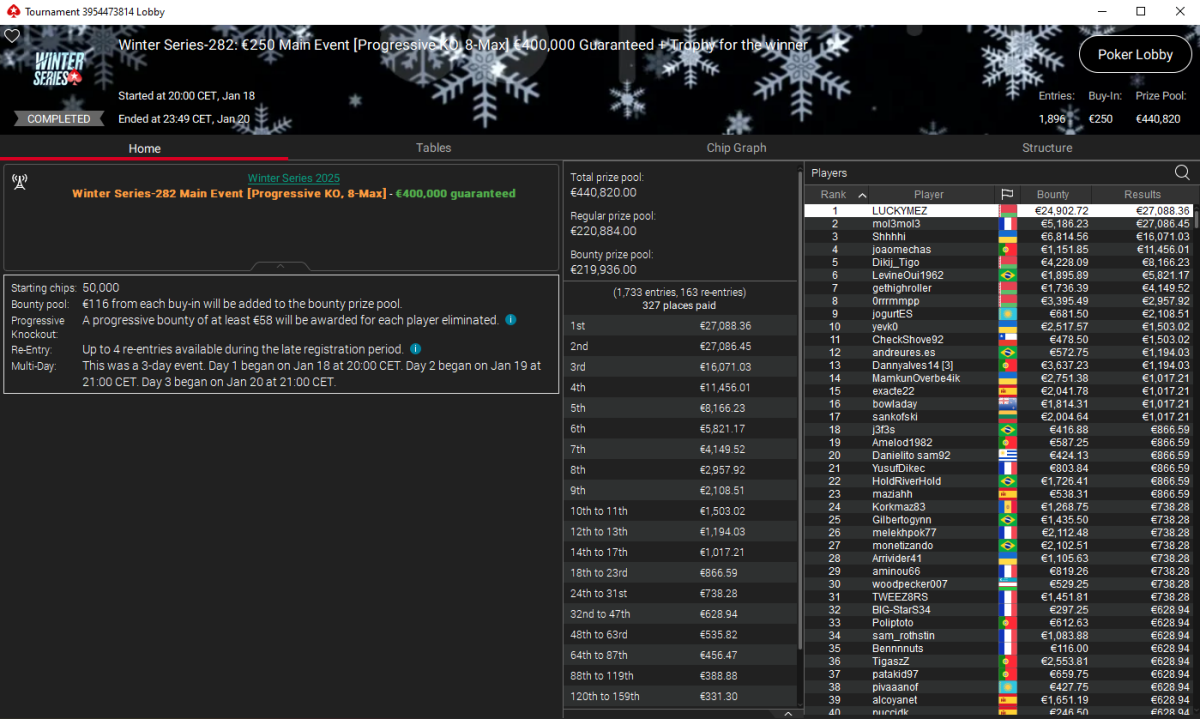The width and height of the screenshot is (1200, 719).
Task: Click the broadcast antenna icon
Action: [x=19, y=181]
